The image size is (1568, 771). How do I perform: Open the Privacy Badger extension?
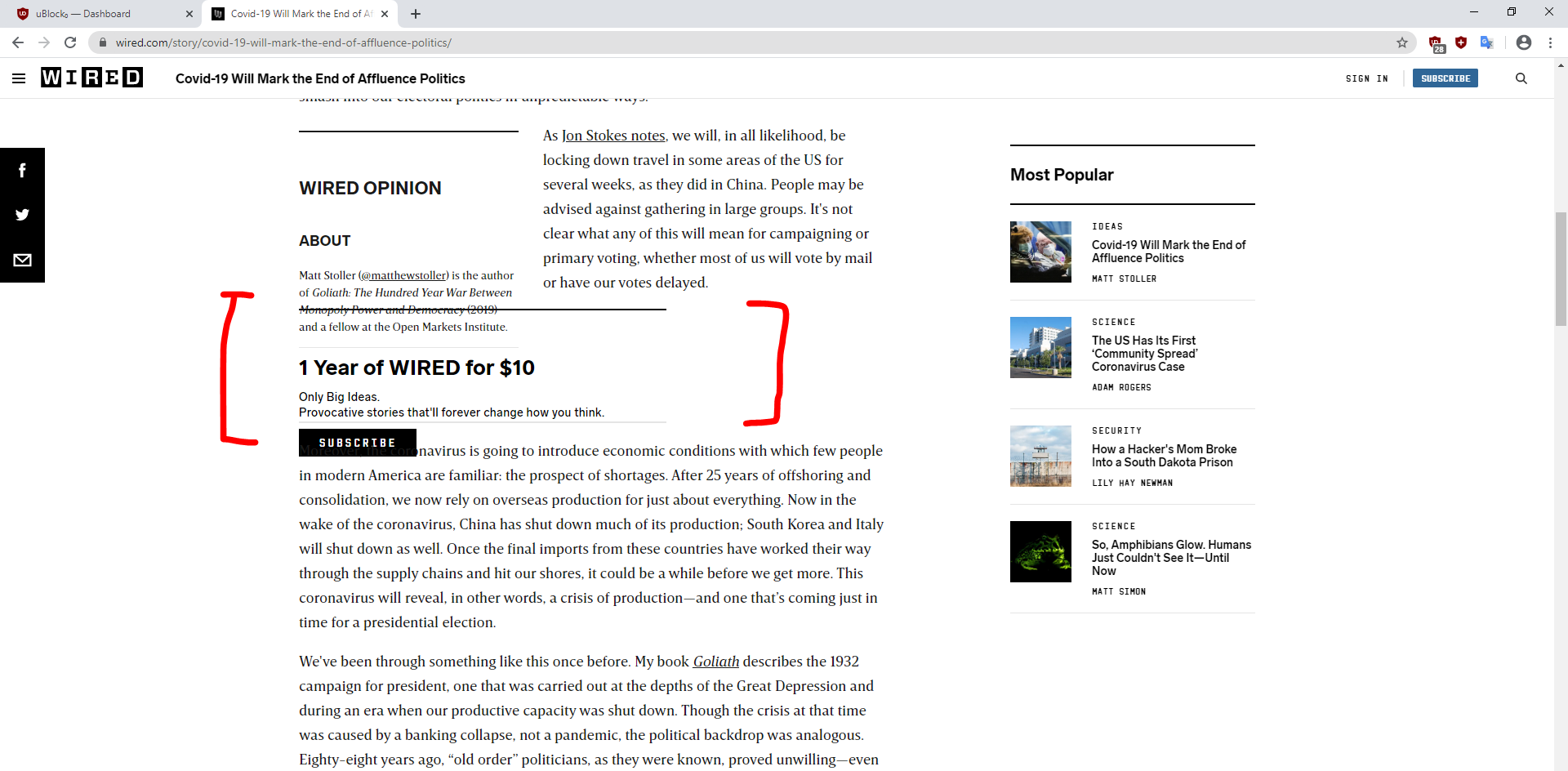pos(1462,42)
